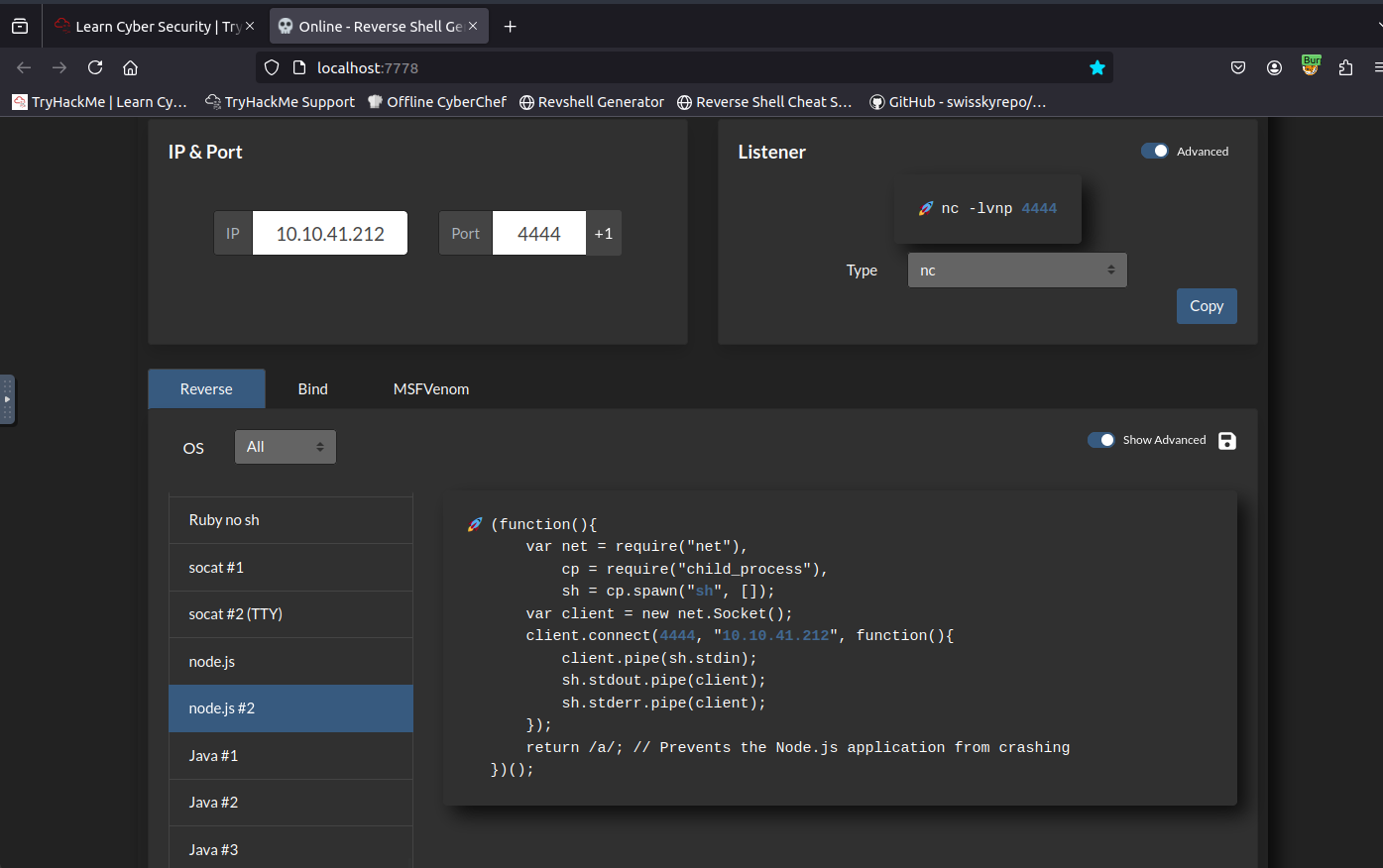Save the shell payload with the disk icon
This screenshot has height=868, width=1383.
pyautogui.click(x=1227, y=441)
